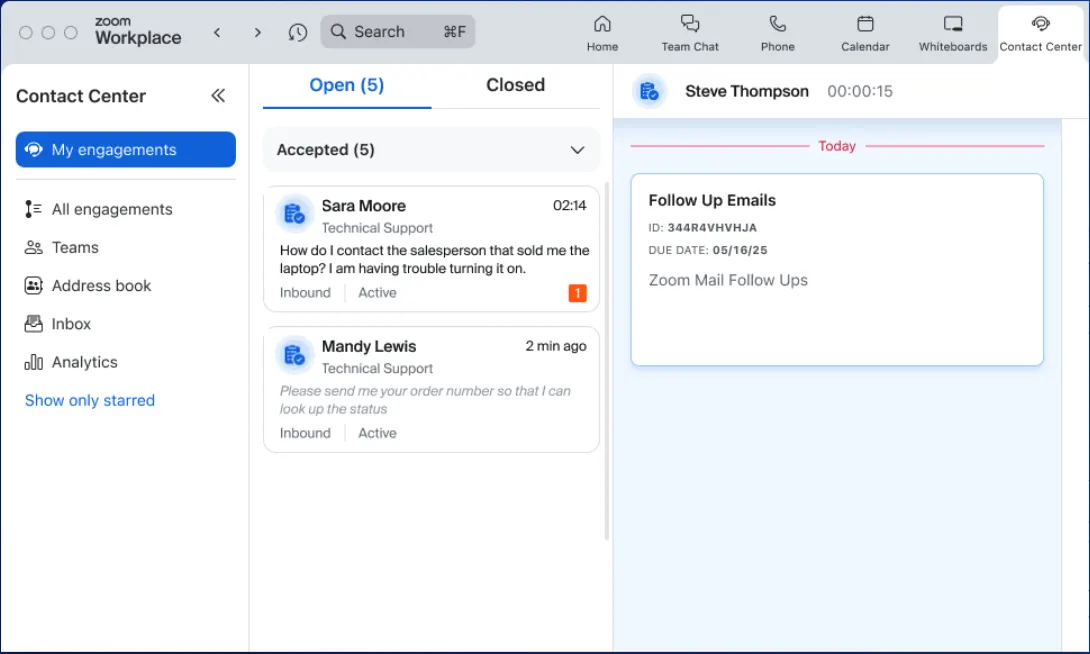Open the Follow Up Emails card
The width and height of the screenshot is (1090, 654).
(x=836, y=269)
